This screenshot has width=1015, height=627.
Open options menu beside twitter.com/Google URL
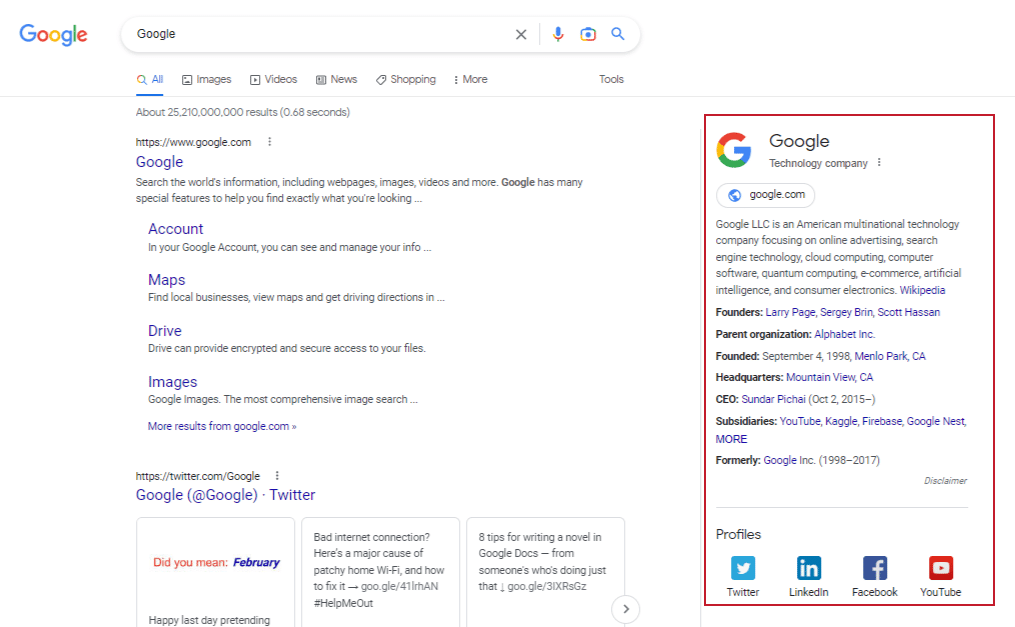click(278, 476)
